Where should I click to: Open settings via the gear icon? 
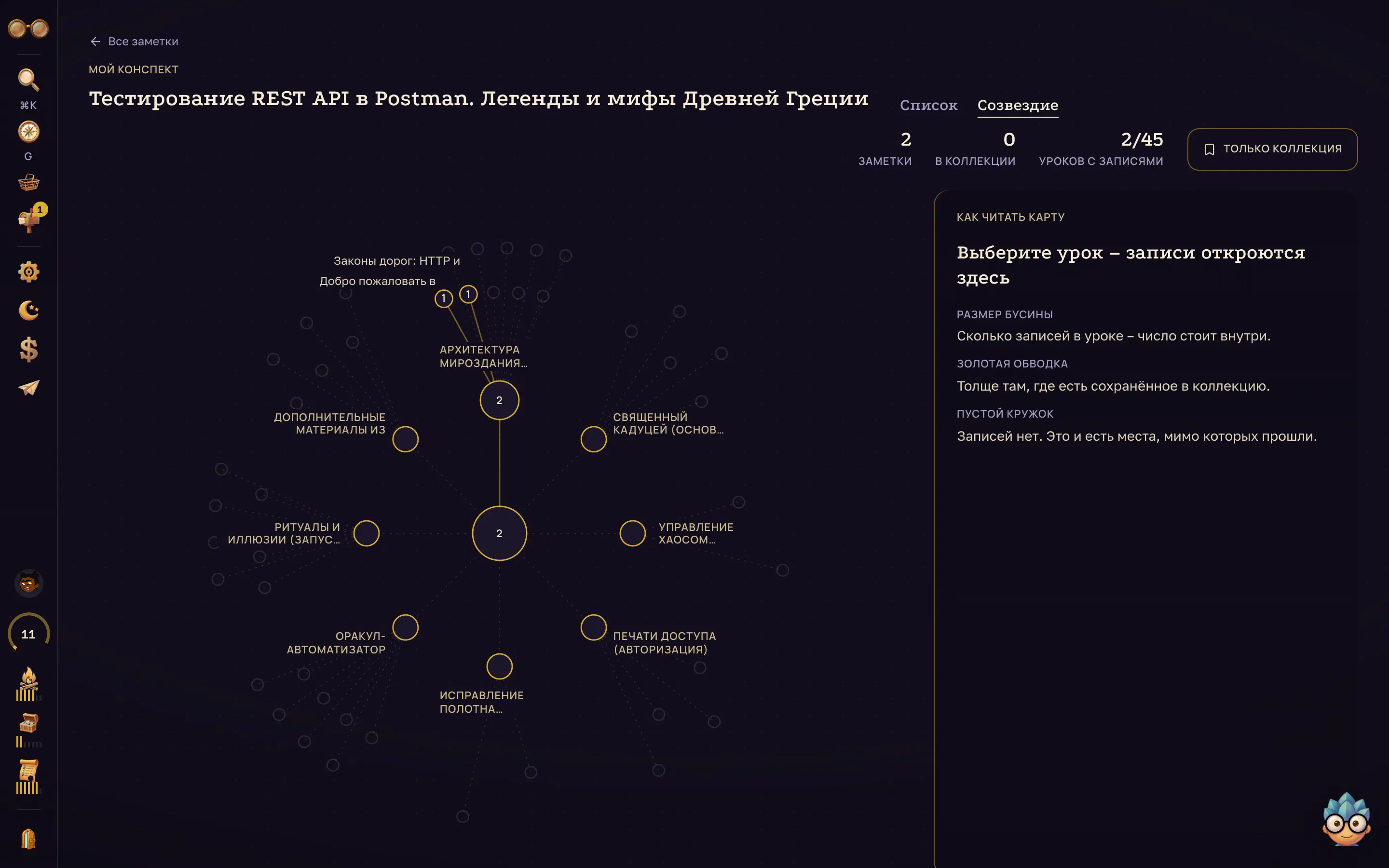[x=28, y=271]
